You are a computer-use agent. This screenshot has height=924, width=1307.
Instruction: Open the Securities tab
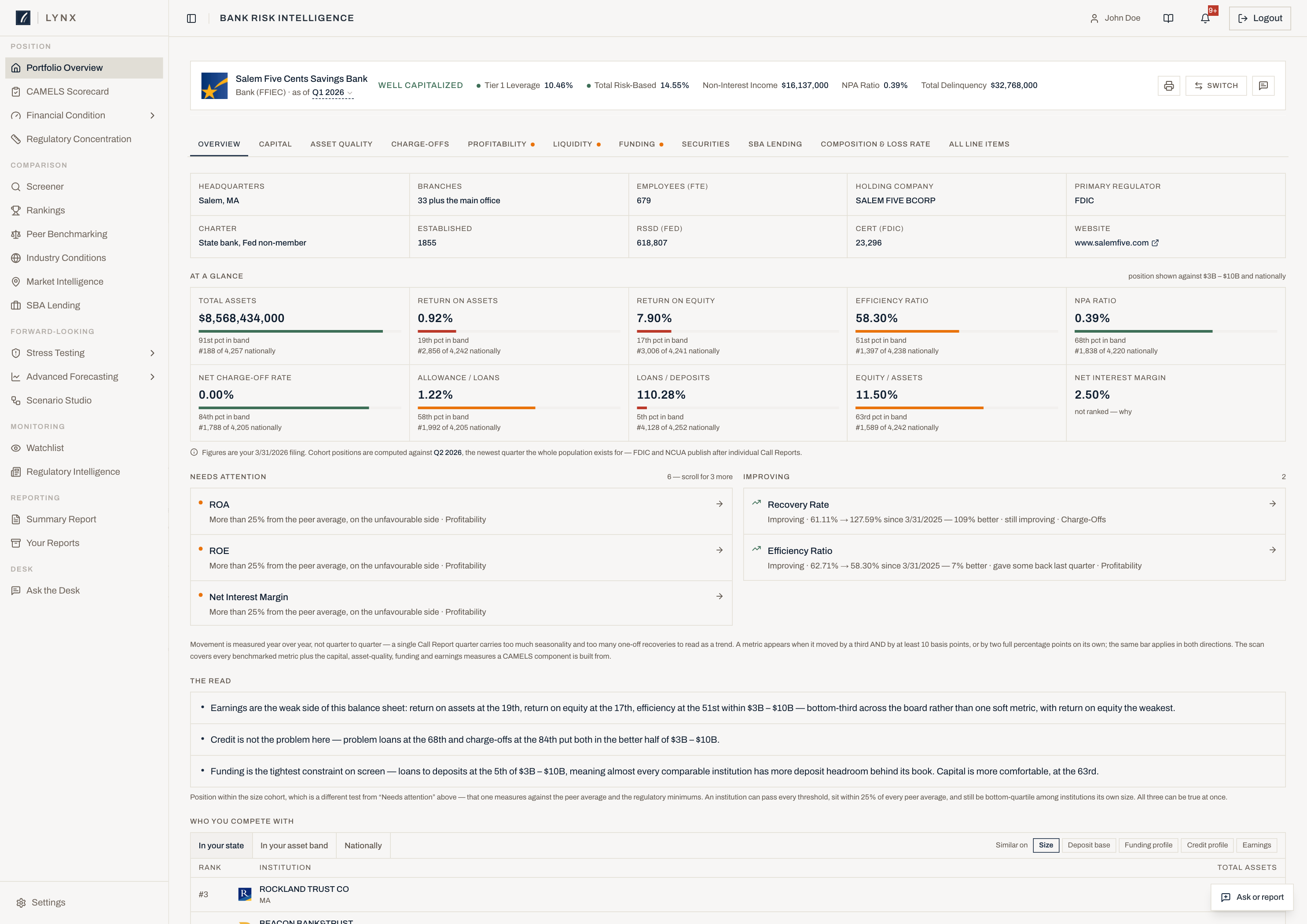coord(705,144)
